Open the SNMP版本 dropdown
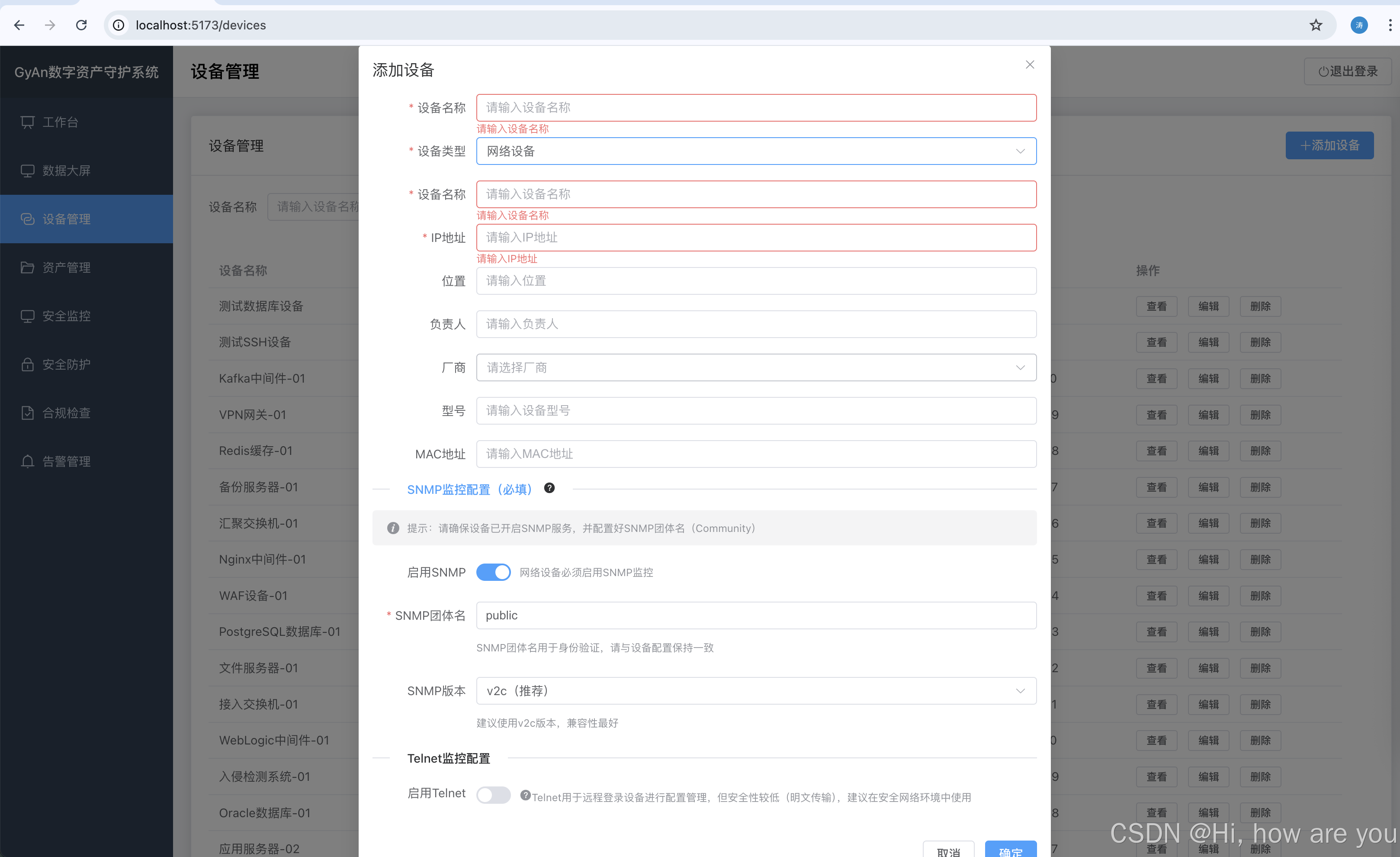1400x857 pixels. [x=756, y=691]
